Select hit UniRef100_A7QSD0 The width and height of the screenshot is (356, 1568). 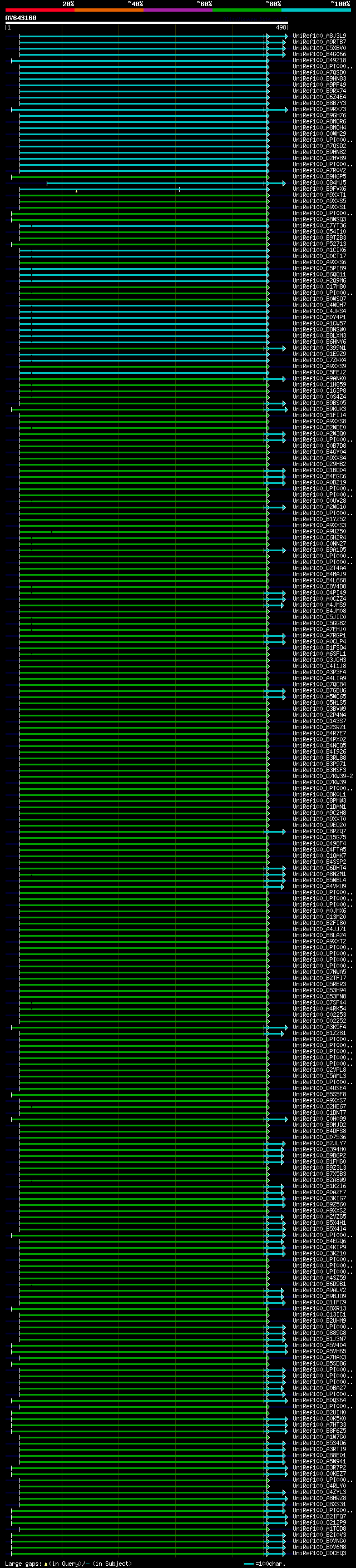point(319,72)
